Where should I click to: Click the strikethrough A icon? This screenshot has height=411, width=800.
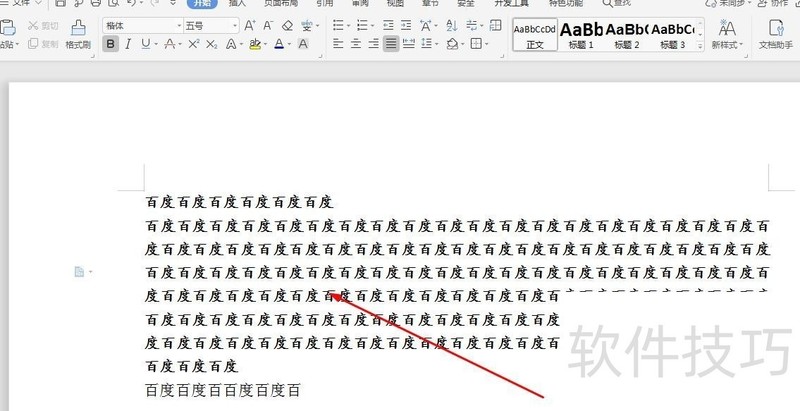click(x=170, y=44)
